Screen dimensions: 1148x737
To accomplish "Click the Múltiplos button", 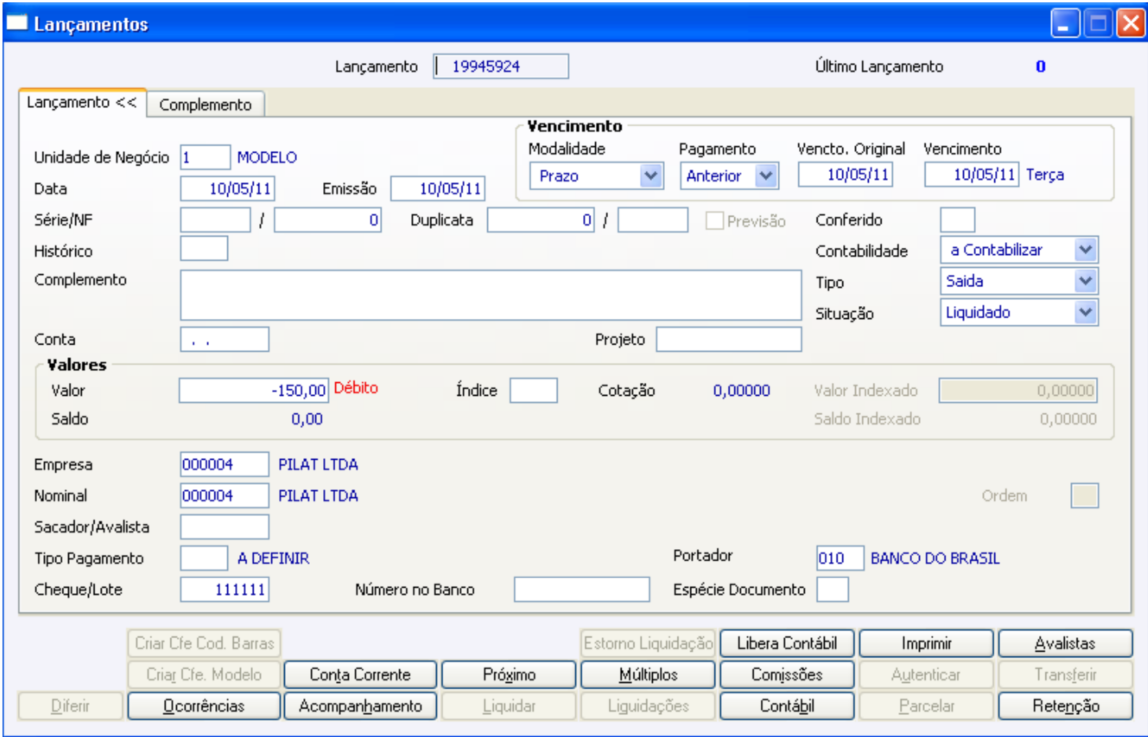I will click(648, 675).
